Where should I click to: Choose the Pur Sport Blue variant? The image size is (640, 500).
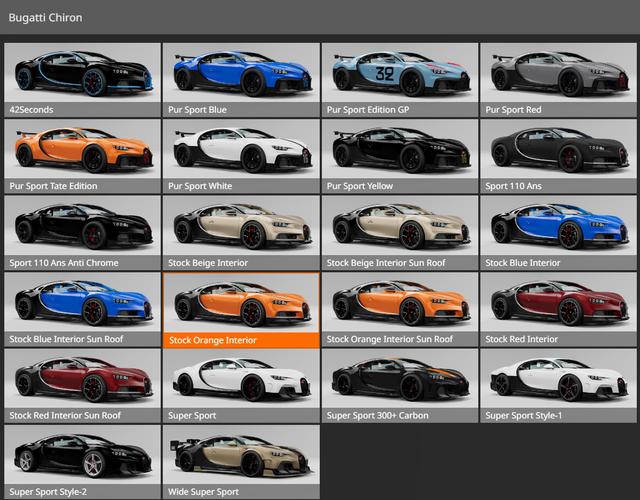(x=241, y=80)
